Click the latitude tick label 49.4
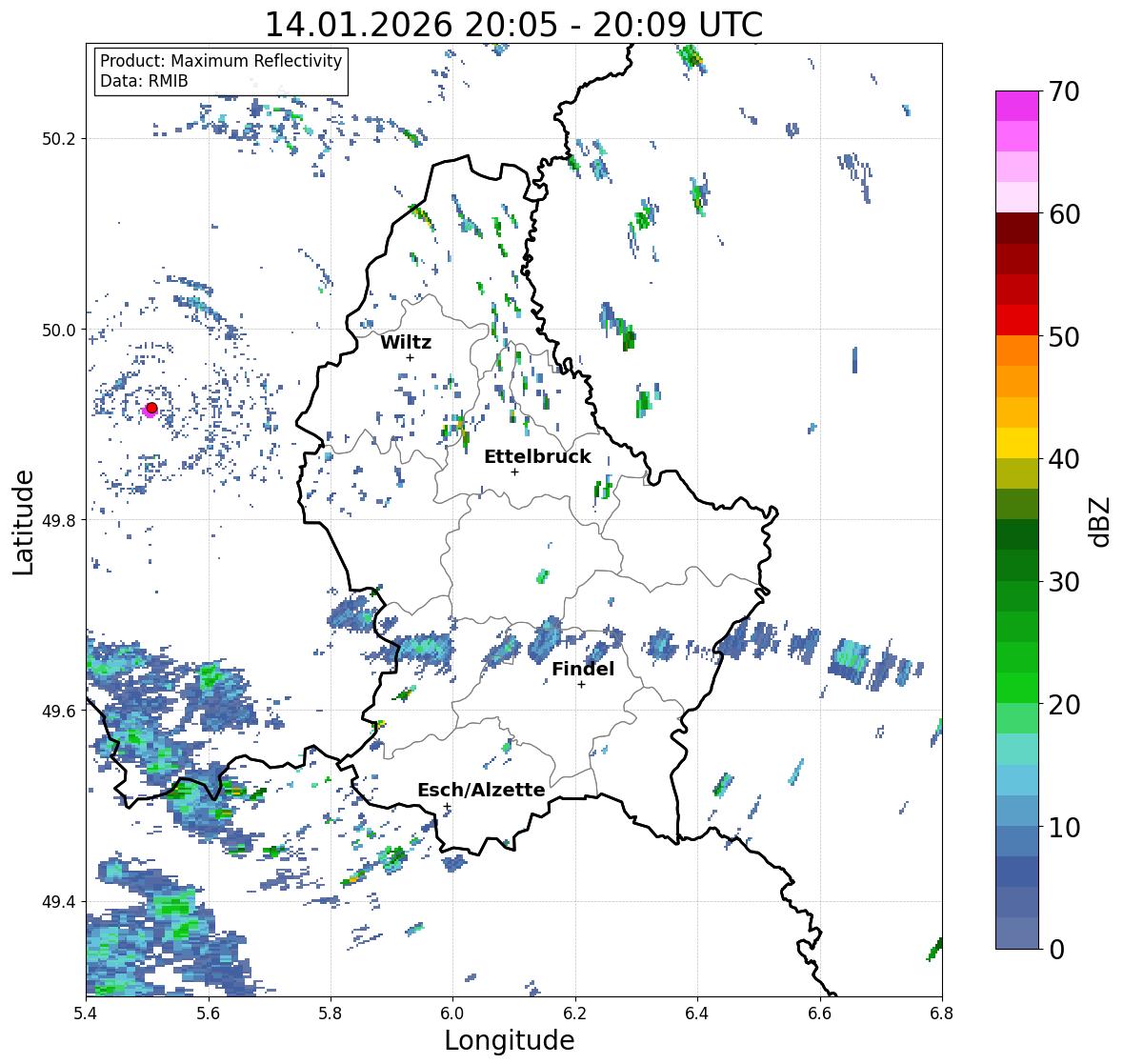Viewport: 1123px width, 1064px height. [x=59, y=902]
